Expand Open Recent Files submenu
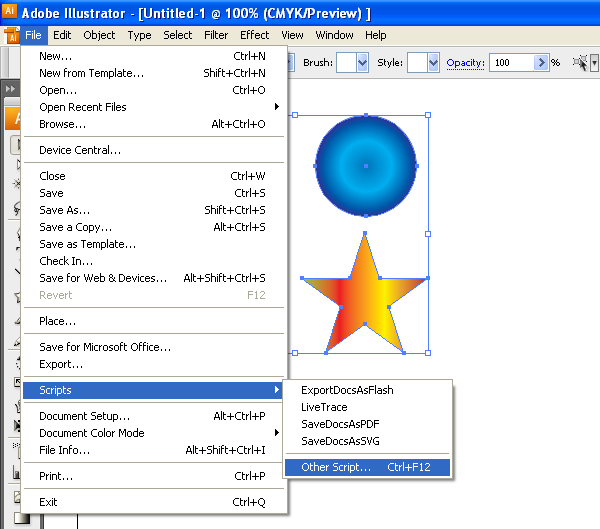The width and height of the screenshot is (600, 529). (153, 107)
